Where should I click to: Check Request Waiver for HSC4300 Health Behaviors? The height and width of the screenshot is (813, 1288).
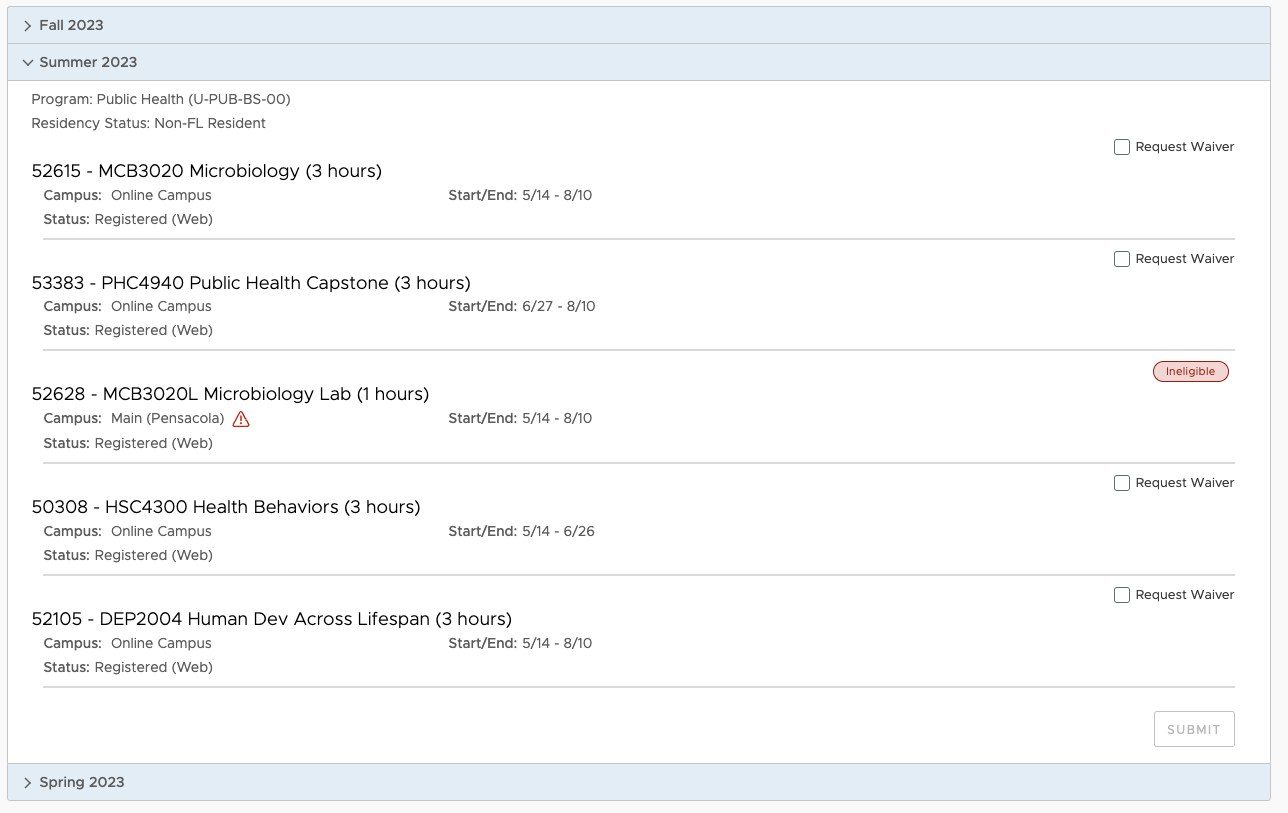[x=1122, y=483]
